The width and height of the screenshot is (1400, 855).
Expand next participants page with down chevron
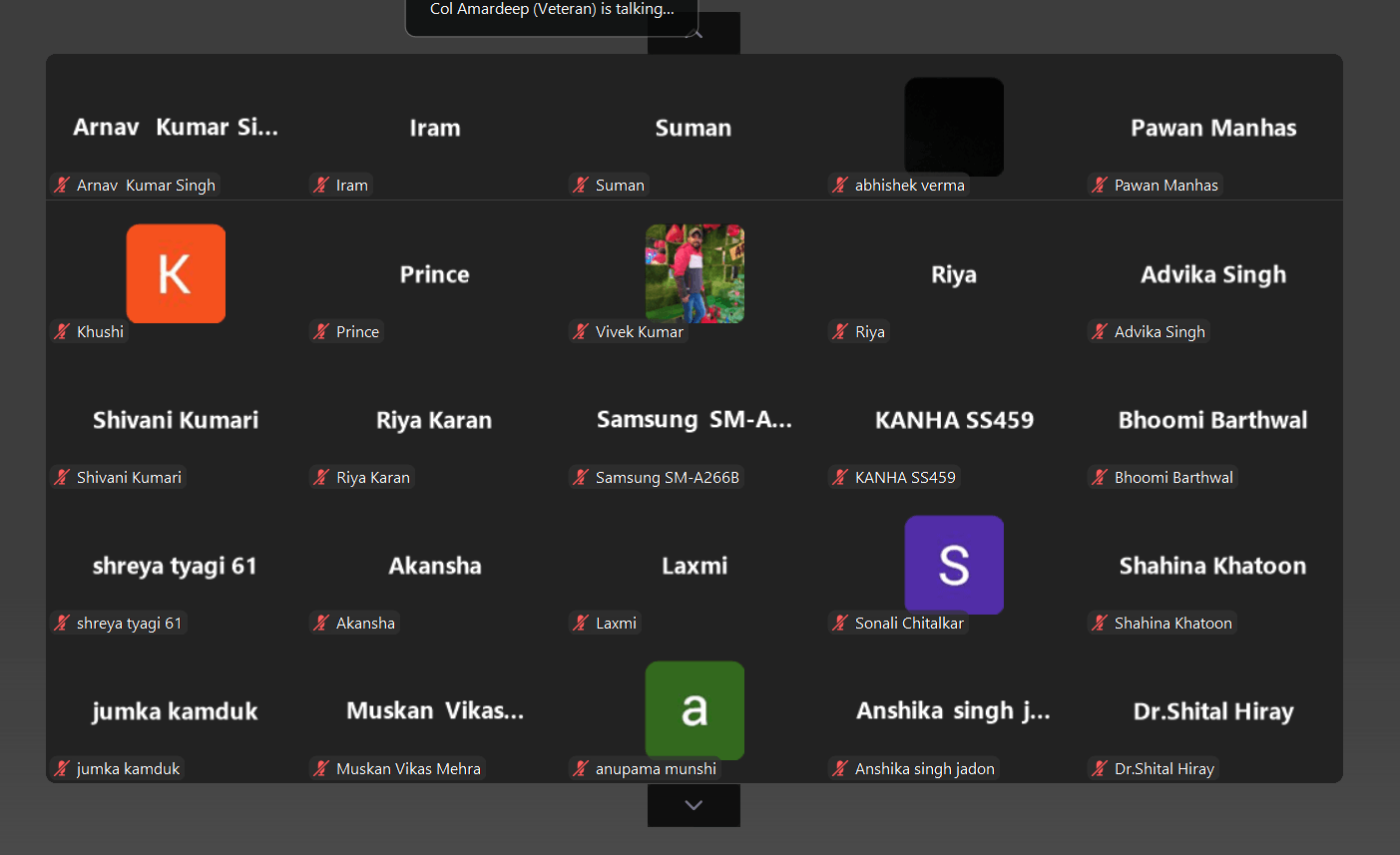694,805
